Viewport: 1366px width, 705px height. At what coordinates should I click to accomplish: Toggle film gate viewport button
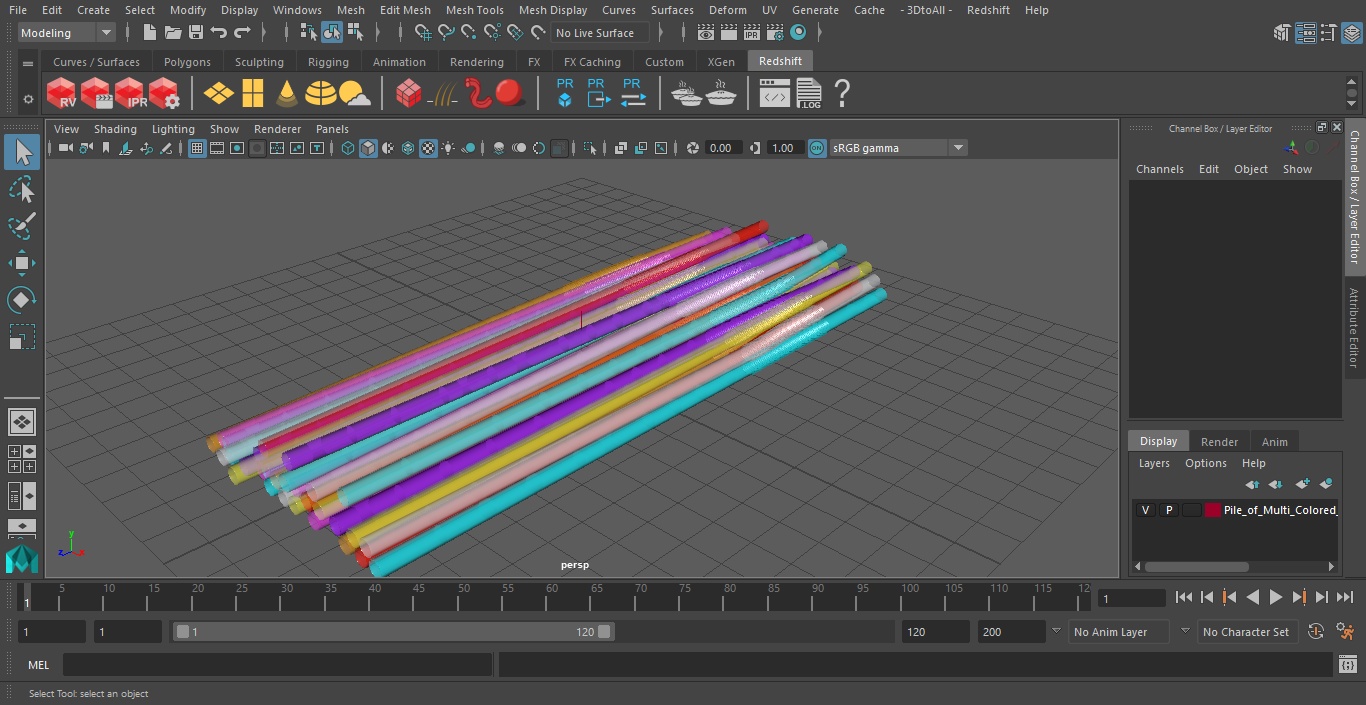(217, 148)
